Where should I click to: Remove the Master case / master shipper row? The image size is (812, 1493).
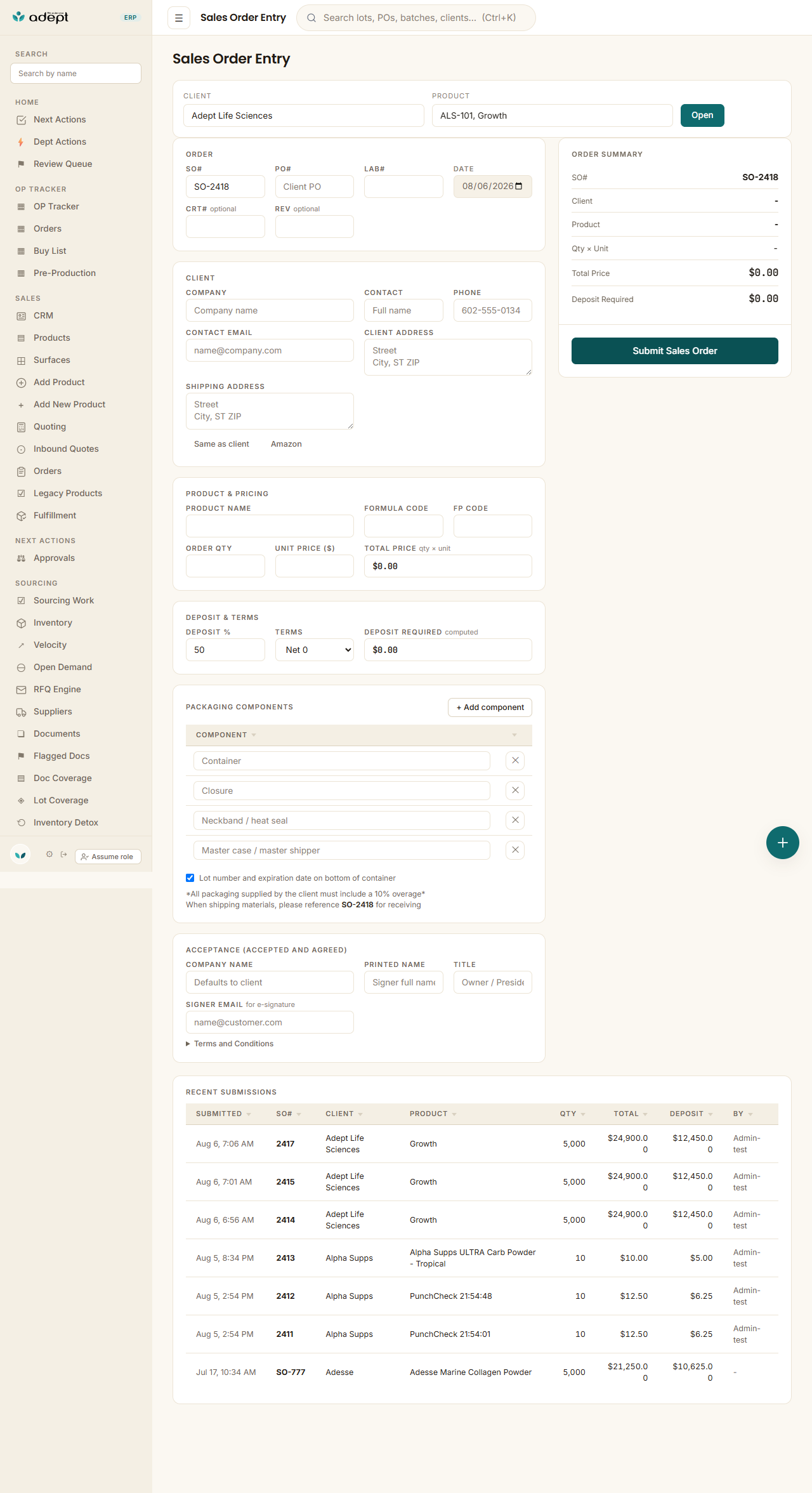click(515, 850)
